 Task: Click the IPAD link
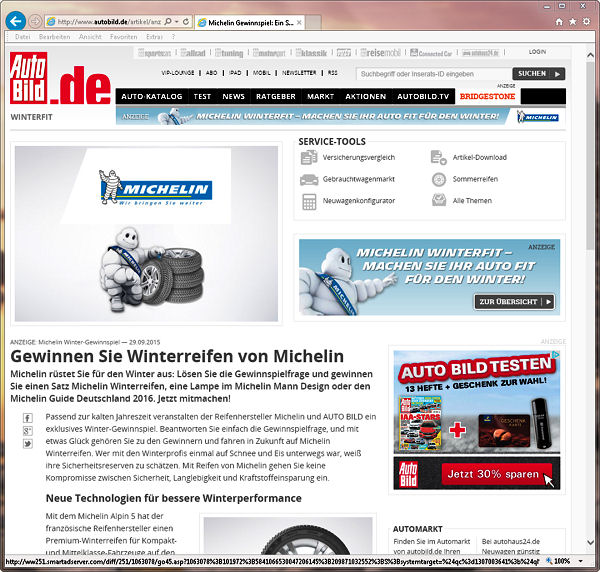tap(235, 73)
